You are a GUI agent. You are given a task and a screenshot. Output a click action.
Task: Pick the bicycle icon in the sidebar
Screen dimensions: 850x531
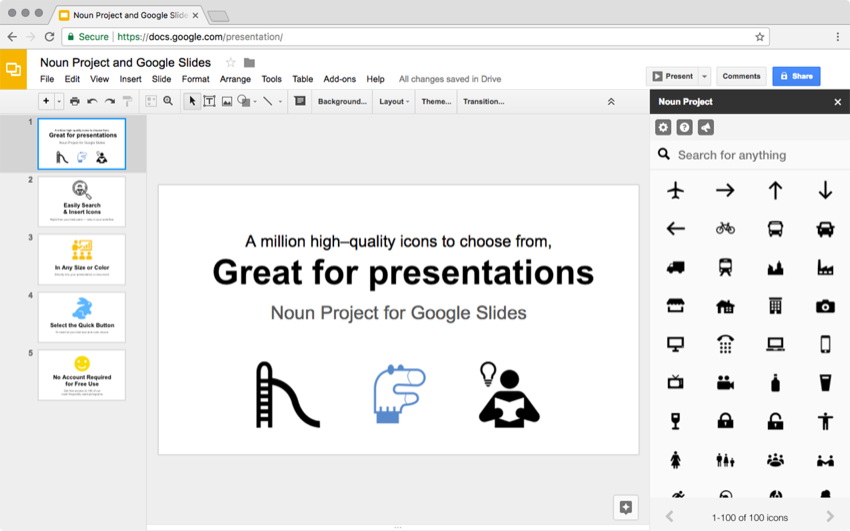pyautogui.click(x=725, y=228)
